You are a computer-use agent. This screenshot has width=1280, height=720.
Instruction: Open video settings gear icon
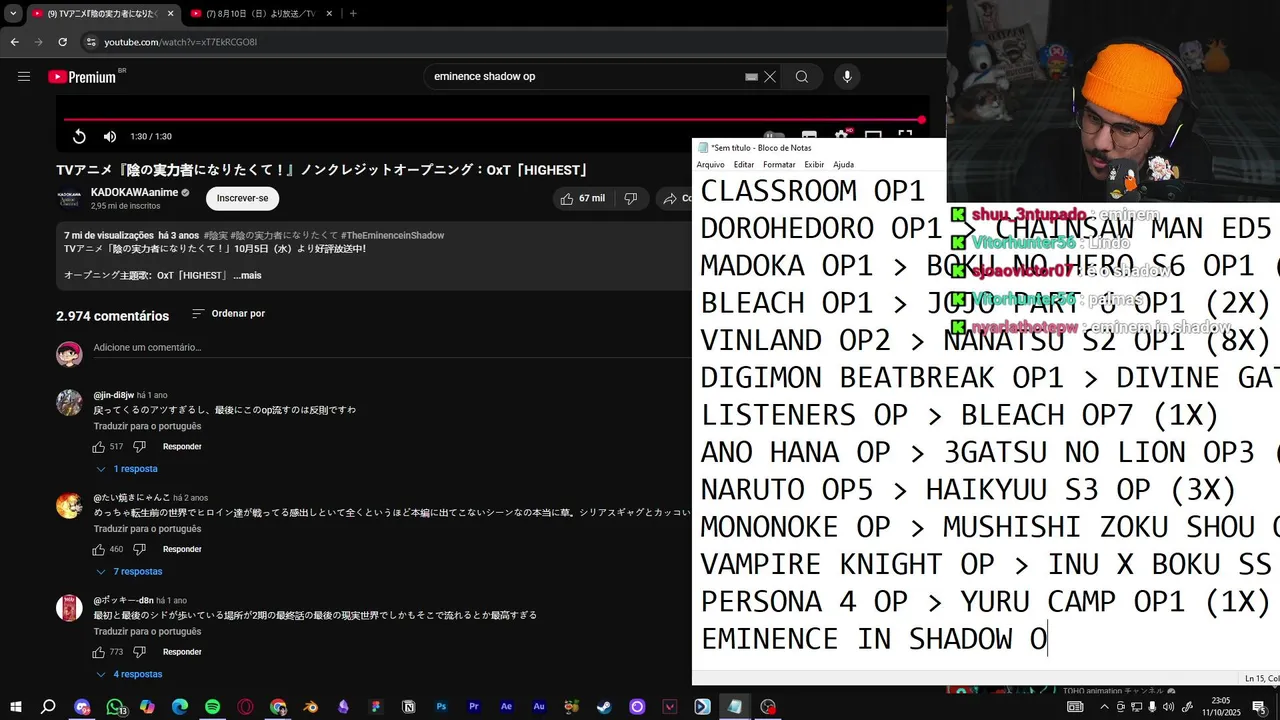click(841, 136)
